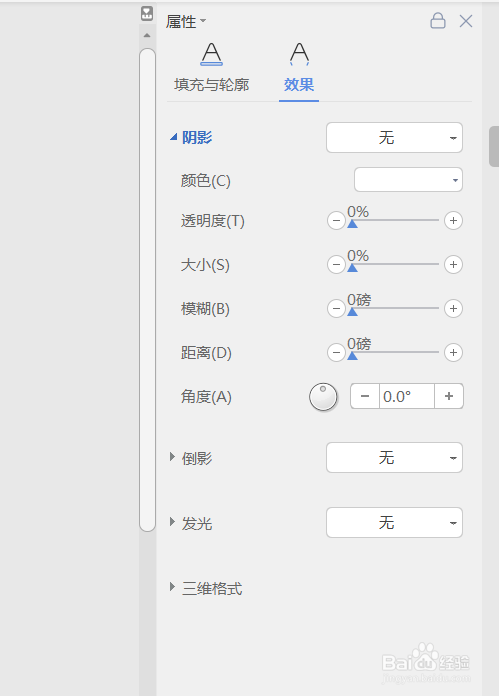Open the 发光 glow preset dropdown
499x696 pixels.
(x=394, y=523)
